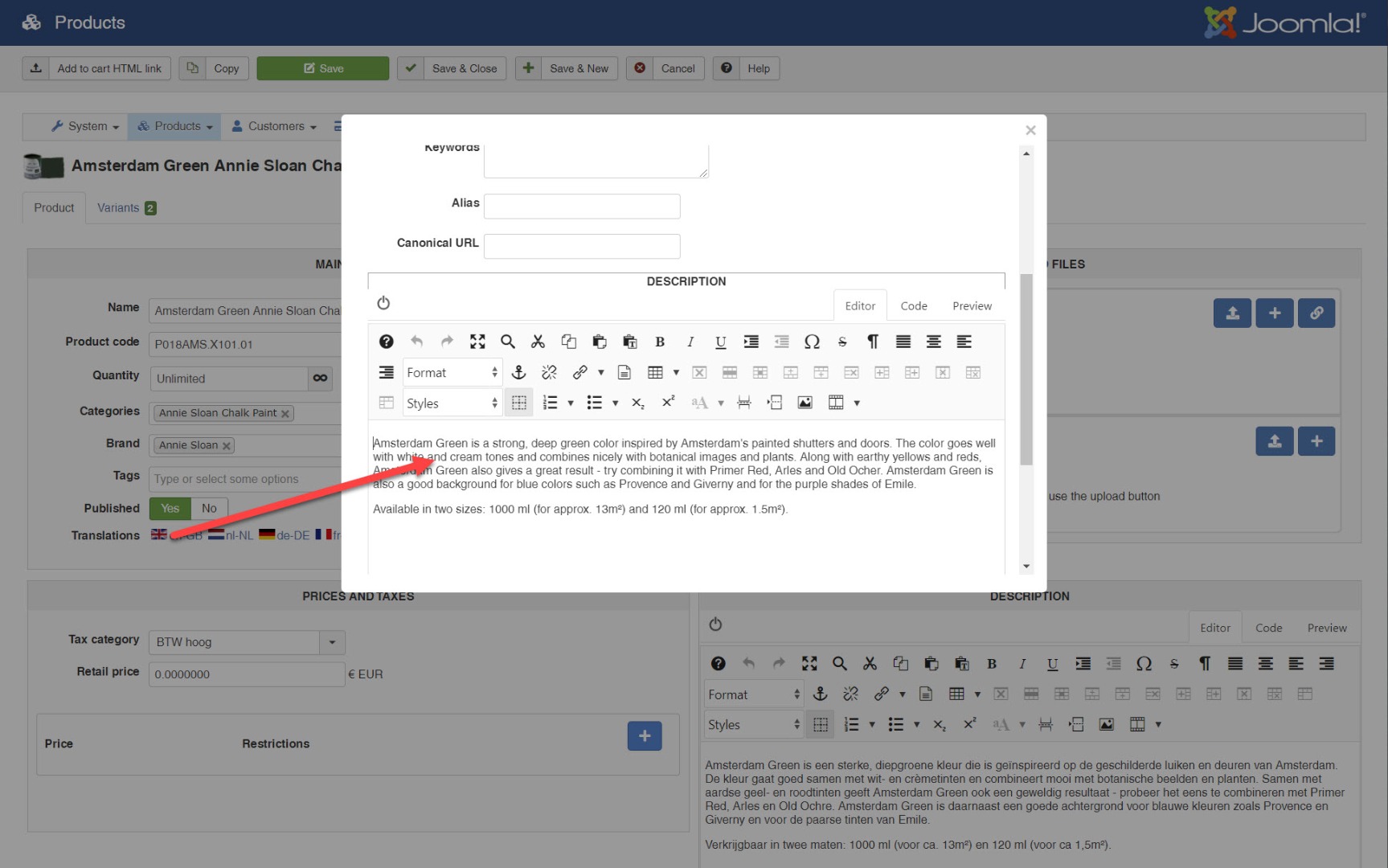Set Published to No

coord(209,509)
